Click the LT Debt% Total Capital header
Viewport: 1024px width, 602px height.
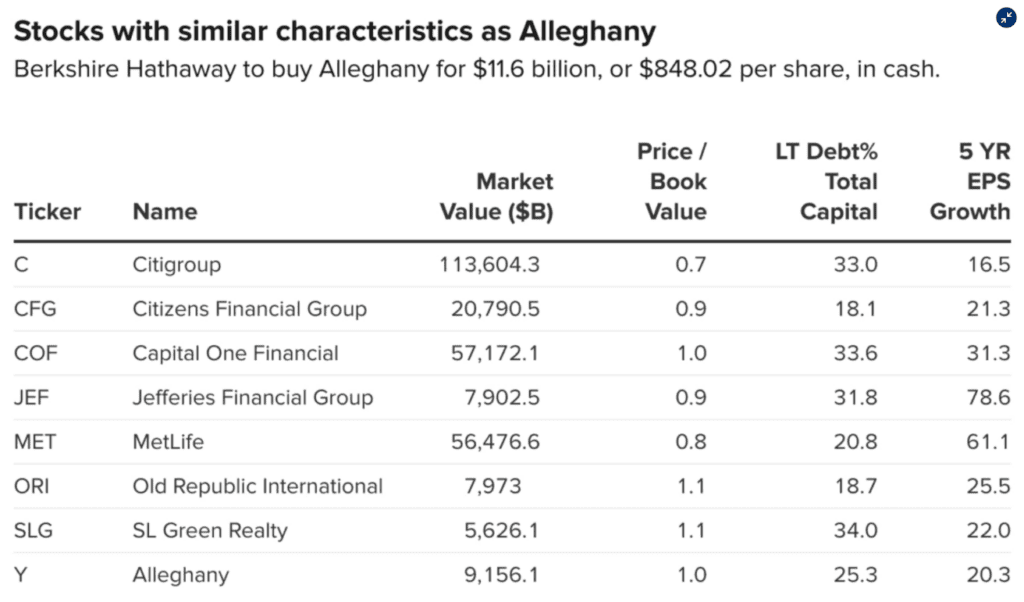pos(826,182)
